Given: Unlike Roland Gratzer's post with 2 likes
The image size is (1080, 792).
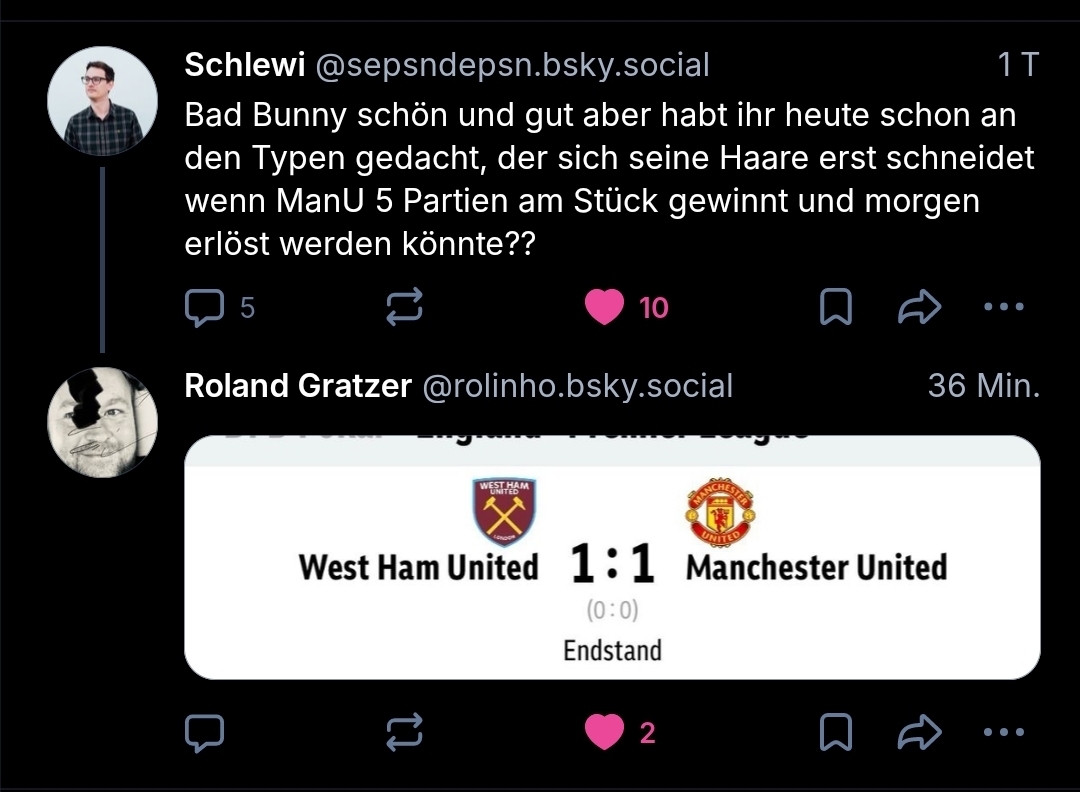Looking at the screenshot, I should [x=604, y=734].
